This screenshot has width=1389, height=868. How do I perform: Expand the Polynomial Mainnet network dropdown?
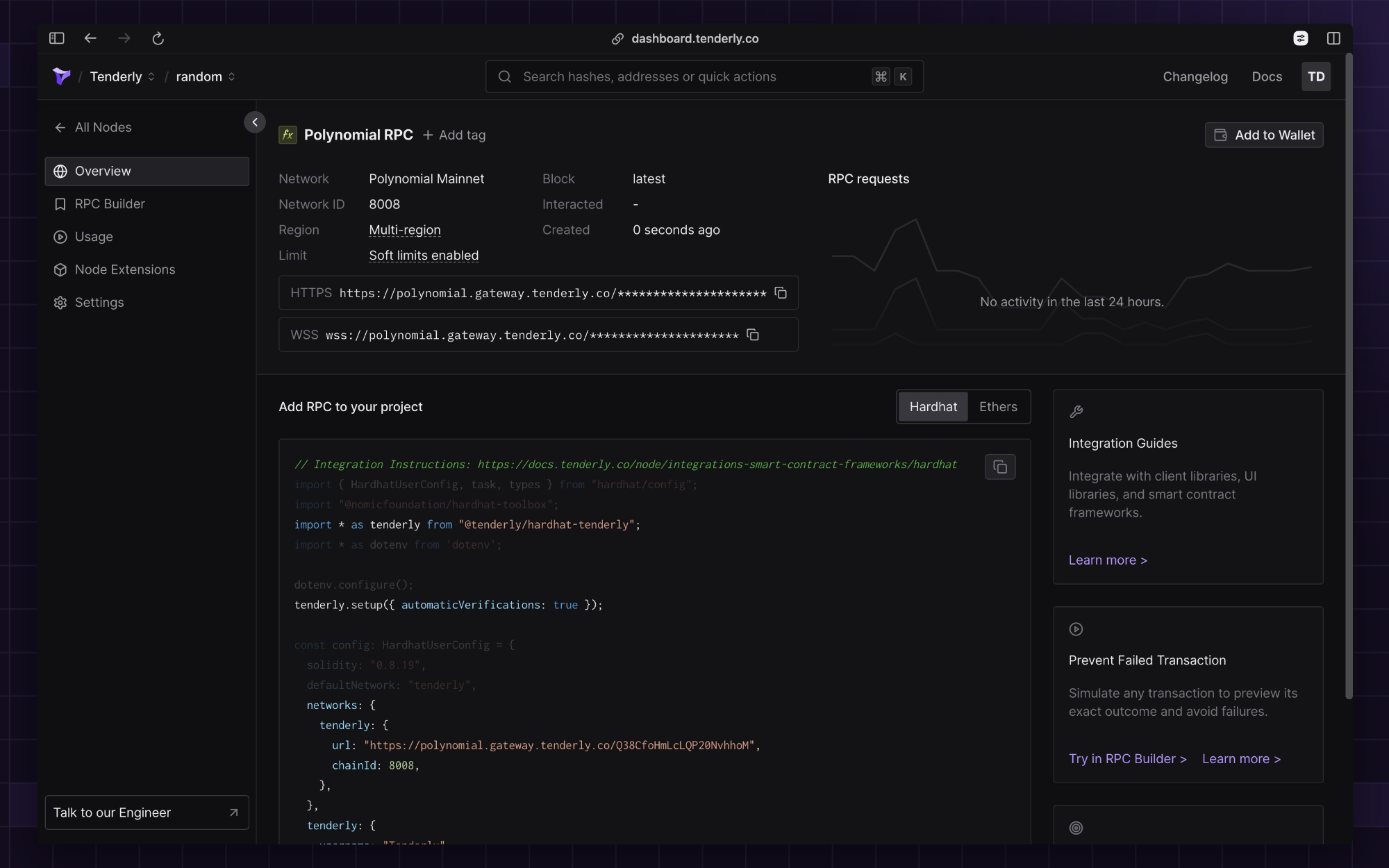click(426, 179)
